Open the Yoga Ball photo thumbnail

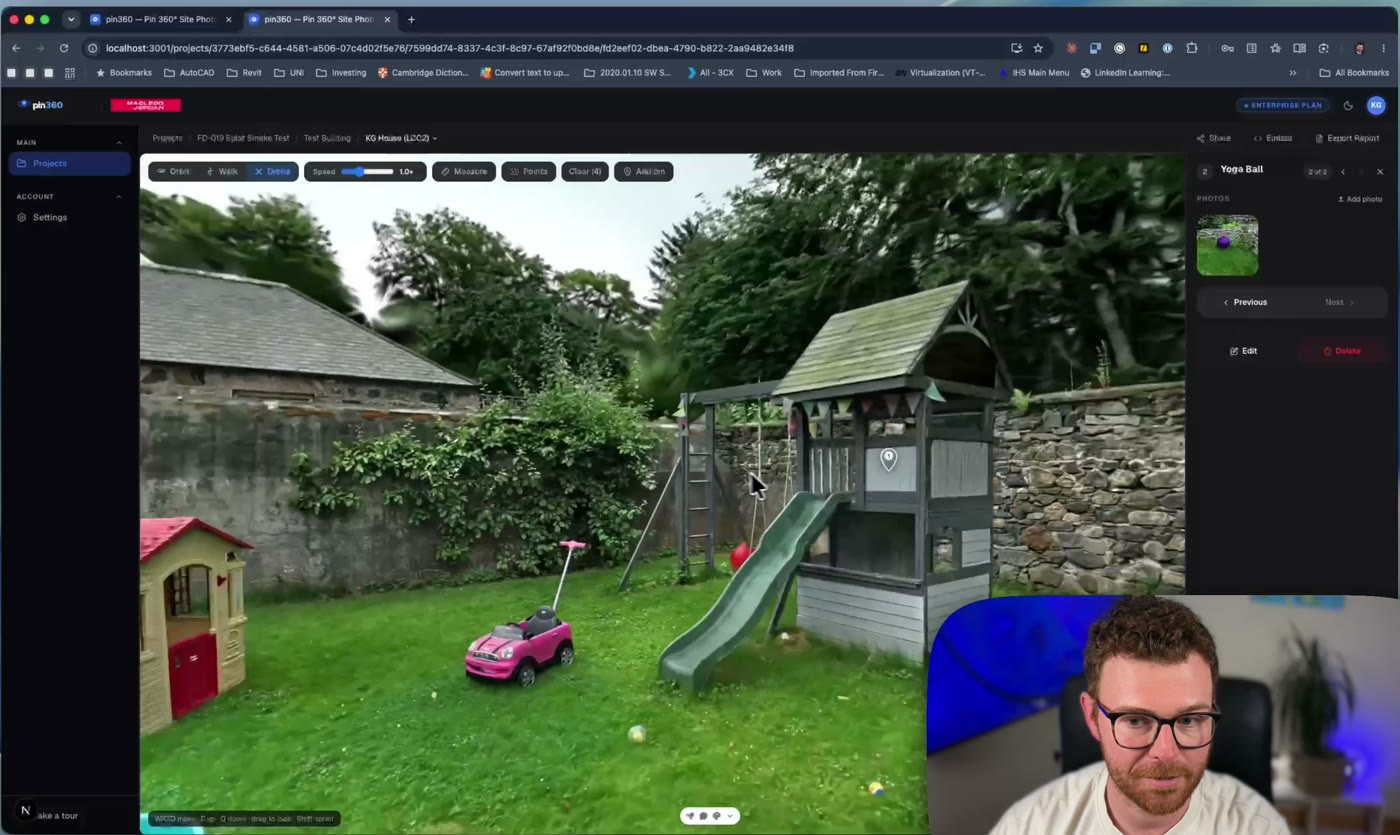coord(1227,245)
